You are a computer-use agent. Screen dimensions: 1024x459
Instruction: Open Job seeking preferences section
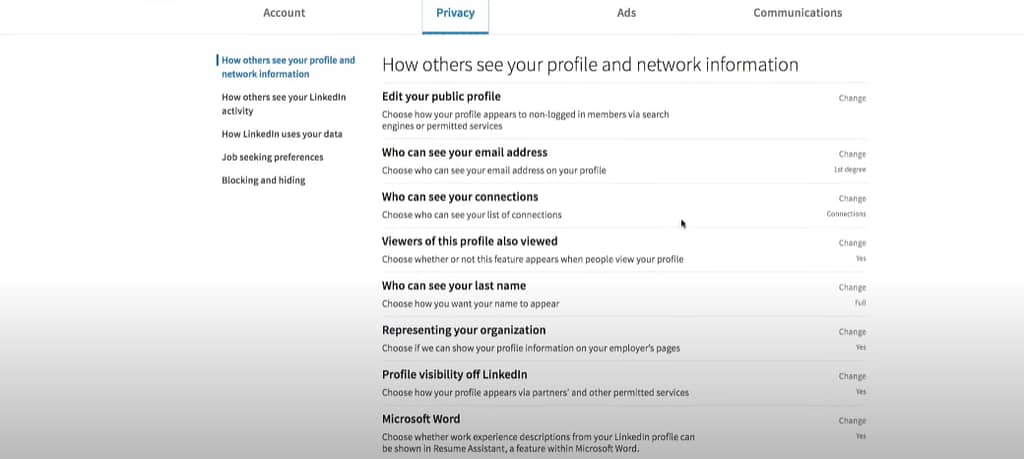click(x=272, y=157)
